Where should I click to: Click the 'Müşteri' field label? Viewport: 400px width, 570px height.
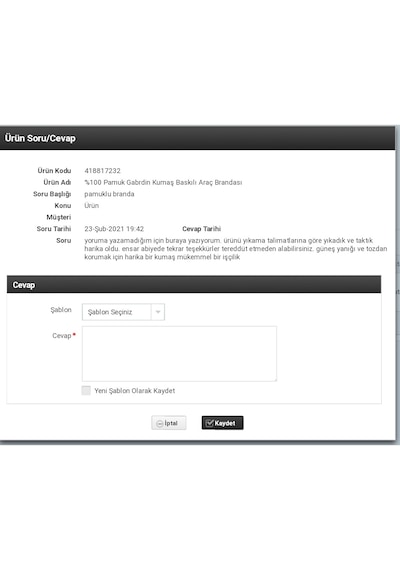59,217
